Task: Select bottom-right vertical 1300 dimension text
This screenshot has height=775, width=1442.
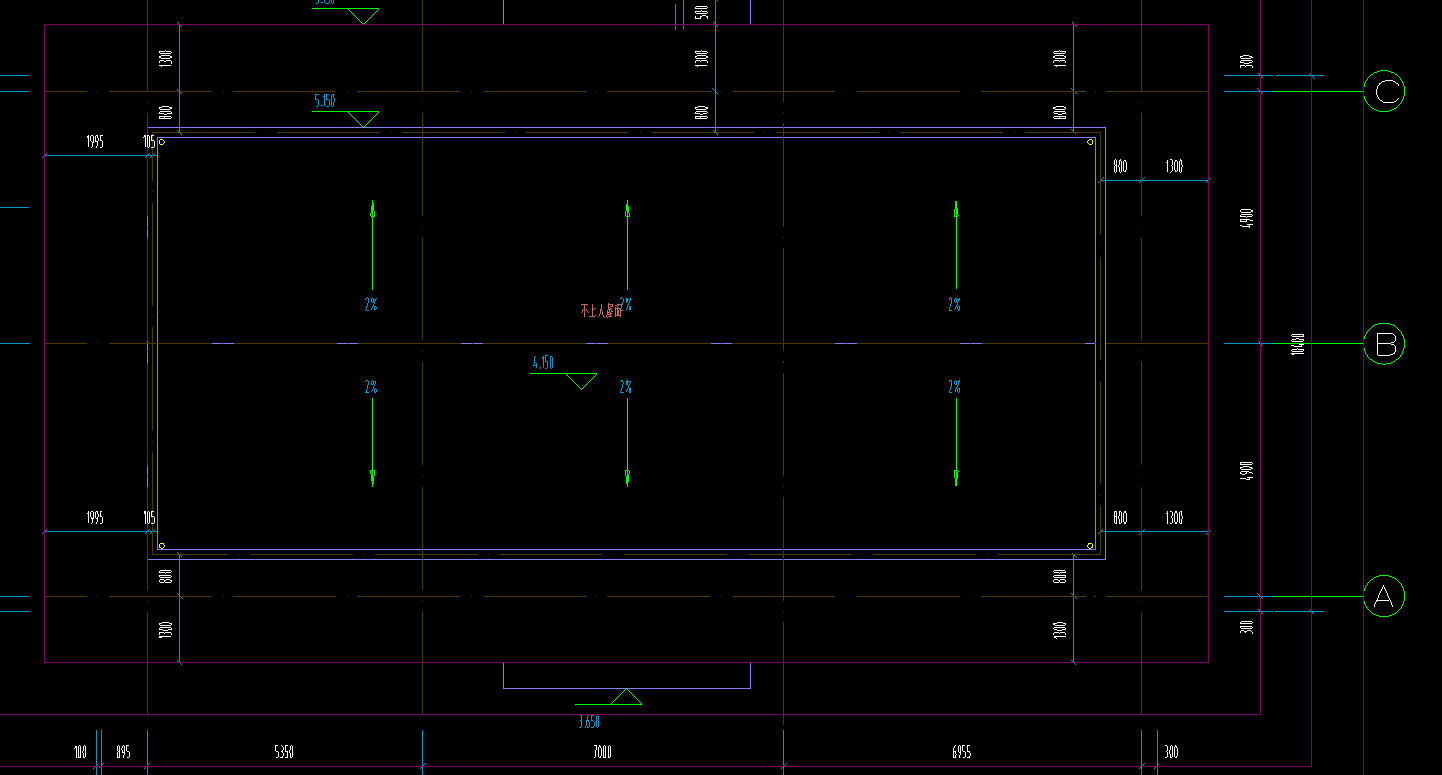Action: pyautogui.click(x=1059, y=630)
